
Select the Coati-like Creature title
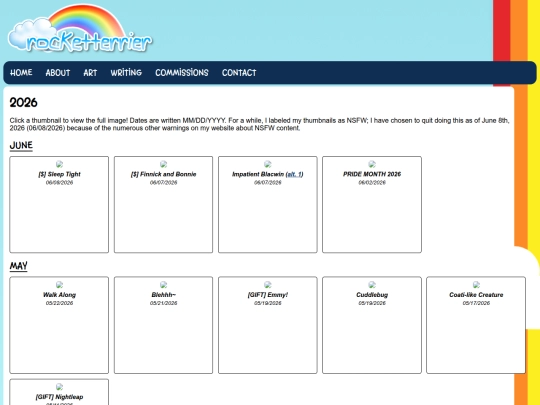476,295
